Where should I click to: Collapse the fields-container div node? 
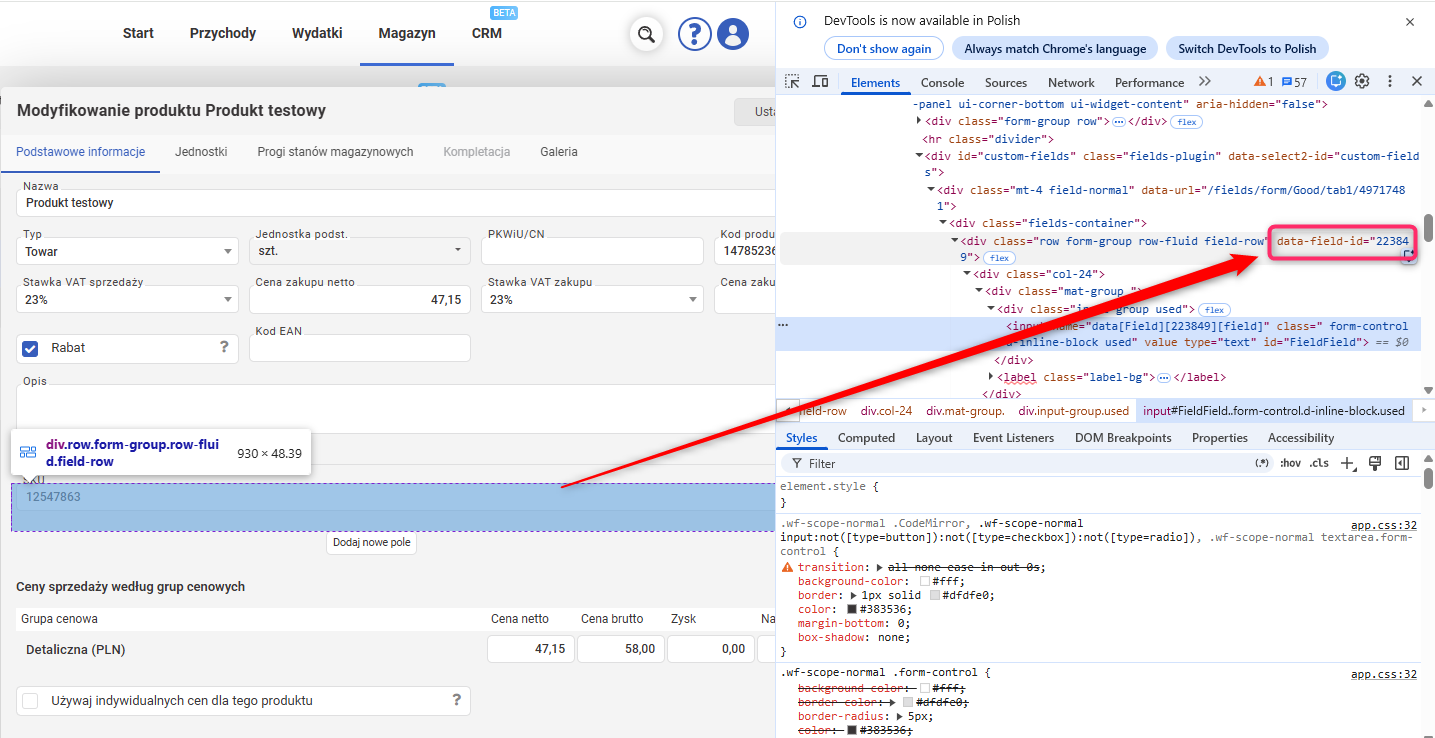tap(943, 223)
